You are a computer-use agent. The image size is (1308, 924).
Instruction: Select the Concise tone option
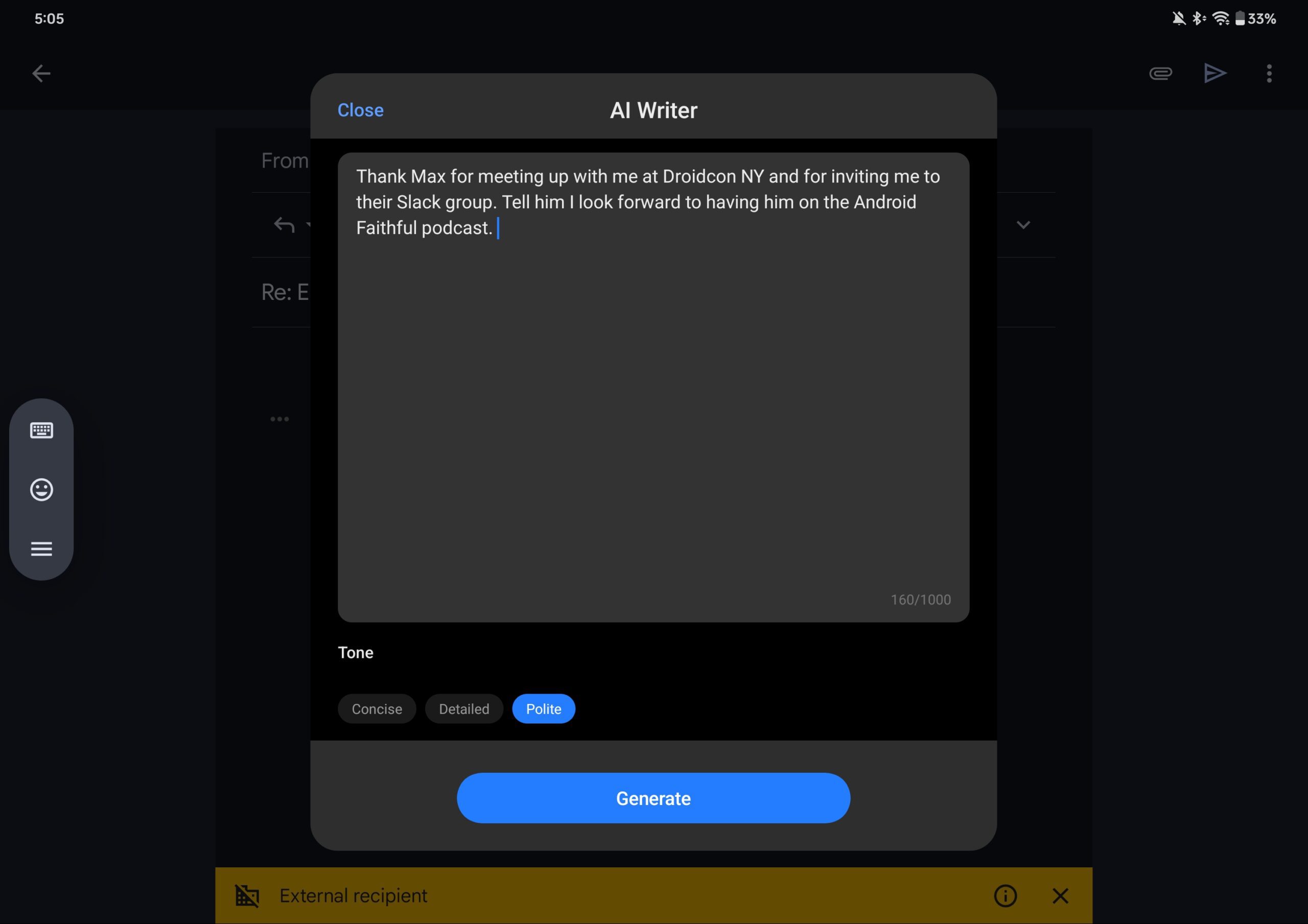(x=377, y=708)
